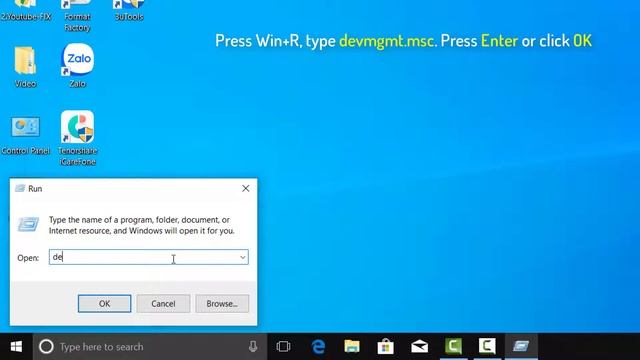Click the Cortana circle icon
Image resolution: width=640 pixels, height=360 pixels.
46,347
